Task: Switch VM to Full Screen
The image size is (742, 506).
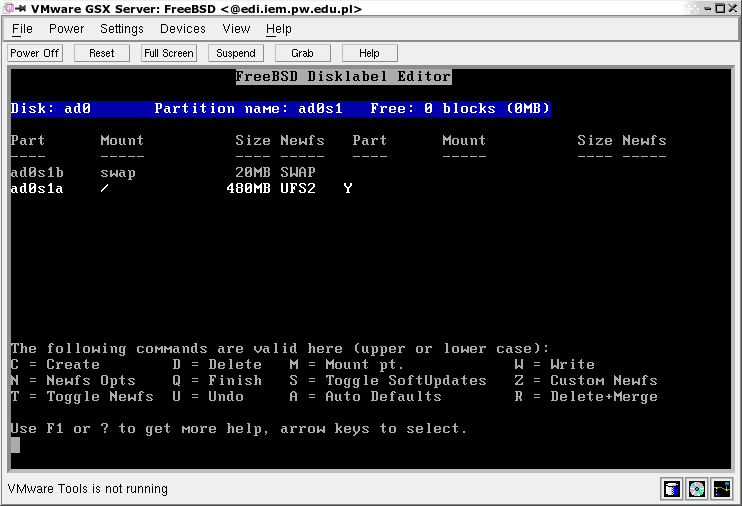Action: 169,53
